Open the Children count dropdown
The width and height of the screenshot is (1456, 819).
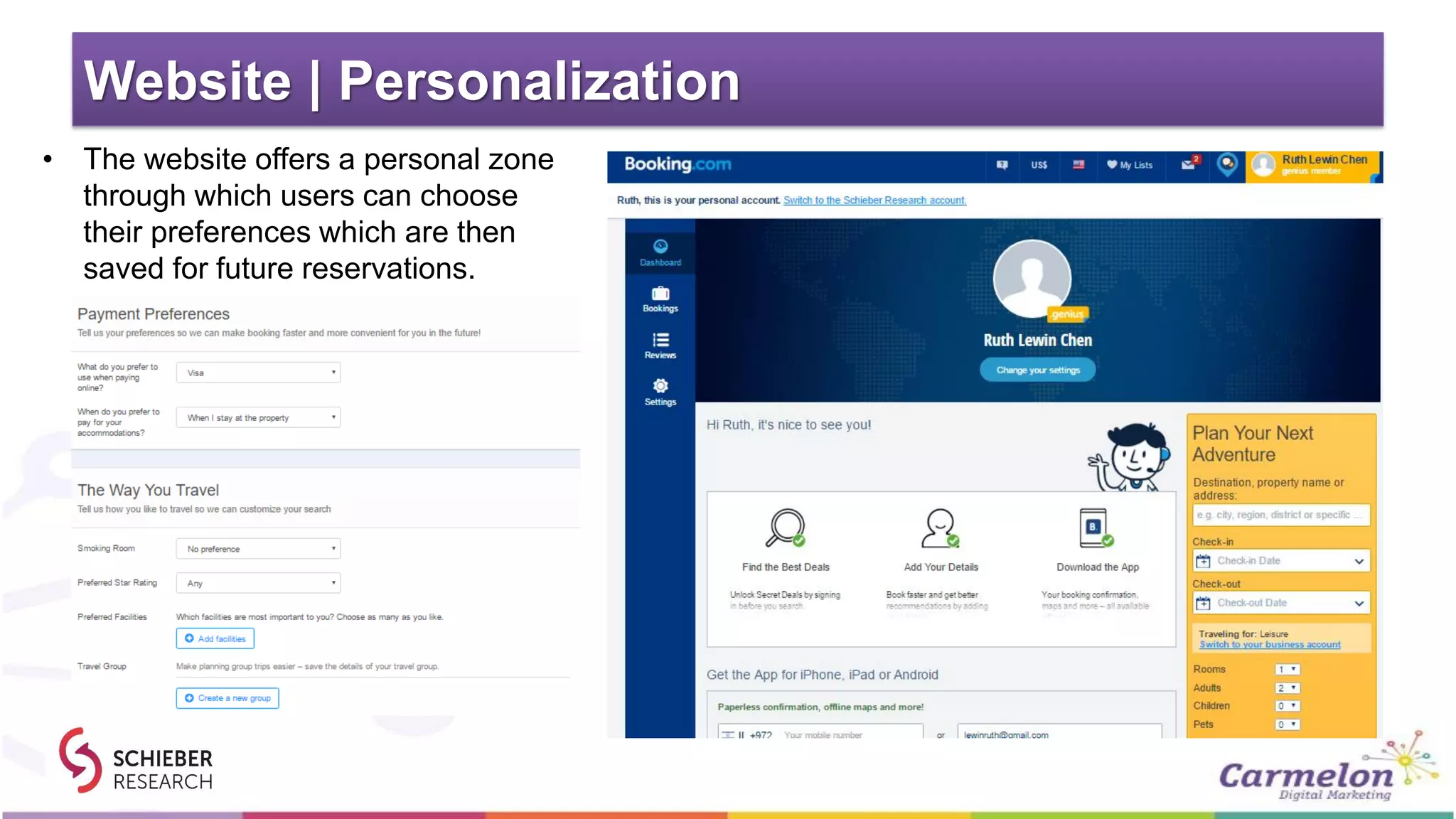pyautogui.click(x=1288, y=706)
